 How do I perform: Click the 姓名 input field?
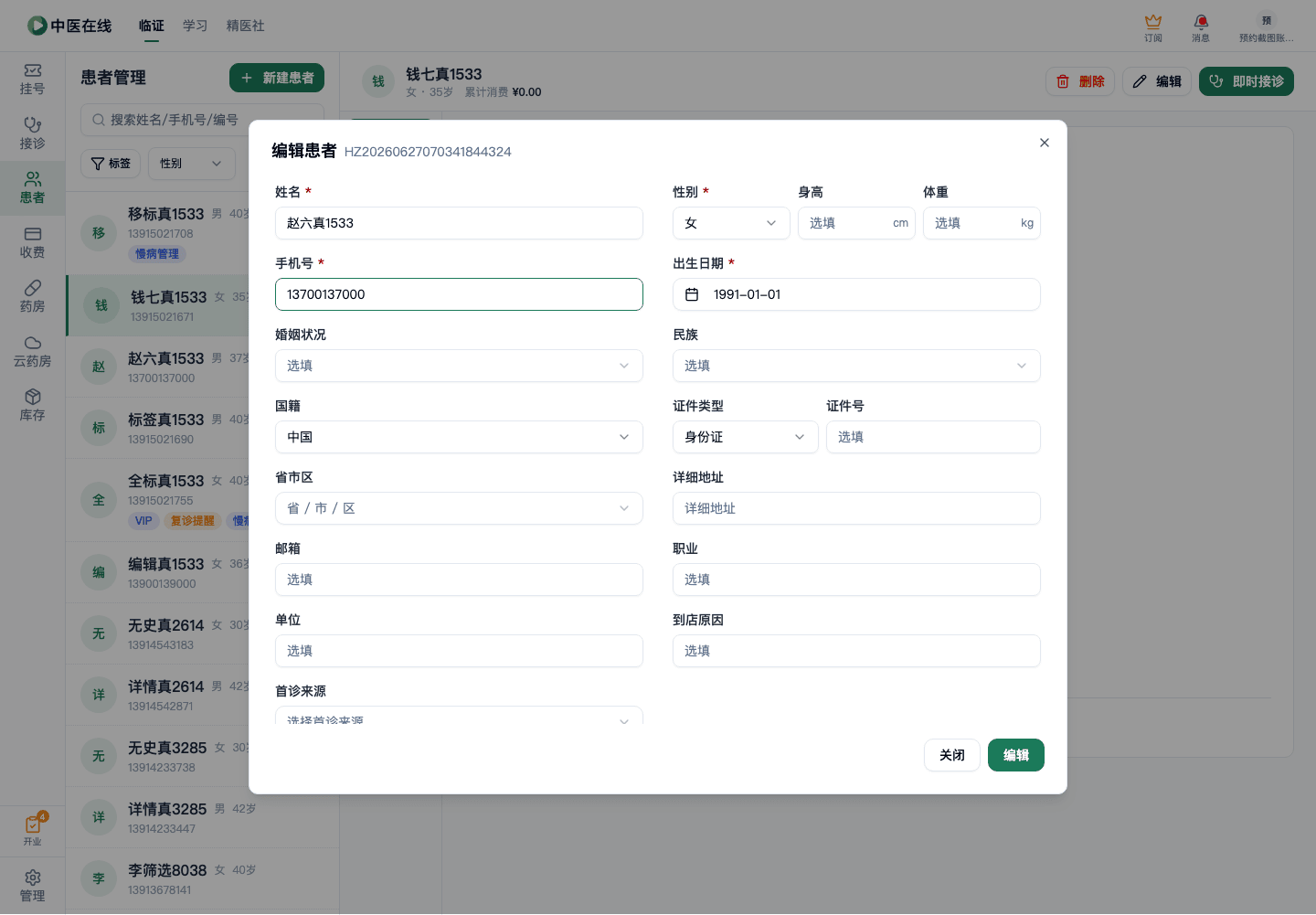(459, 223)
